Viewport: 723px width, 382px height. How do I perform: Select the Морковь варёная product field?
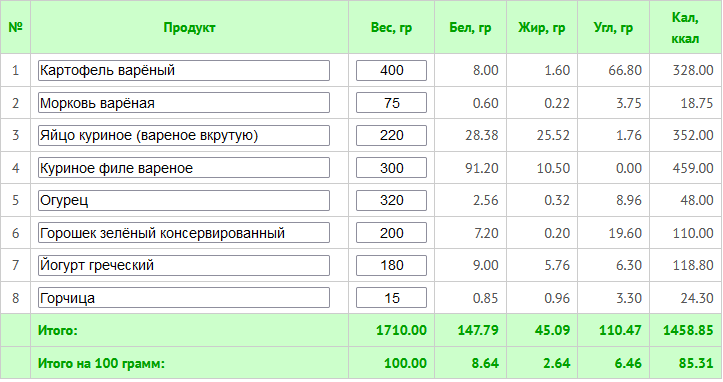[x=184, y=103]
